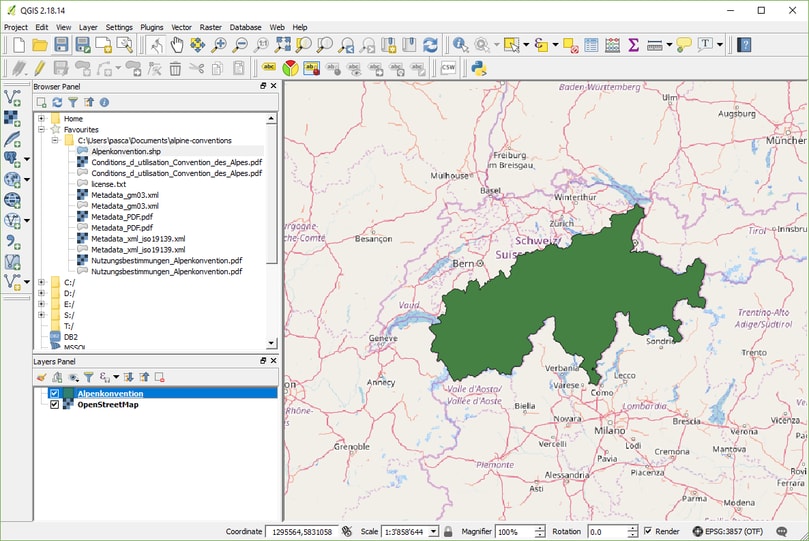Open the Vector menu
Image resolution: width=809 pixels, height=541 pixels.
pyautogui.click(x=181, y=27)
